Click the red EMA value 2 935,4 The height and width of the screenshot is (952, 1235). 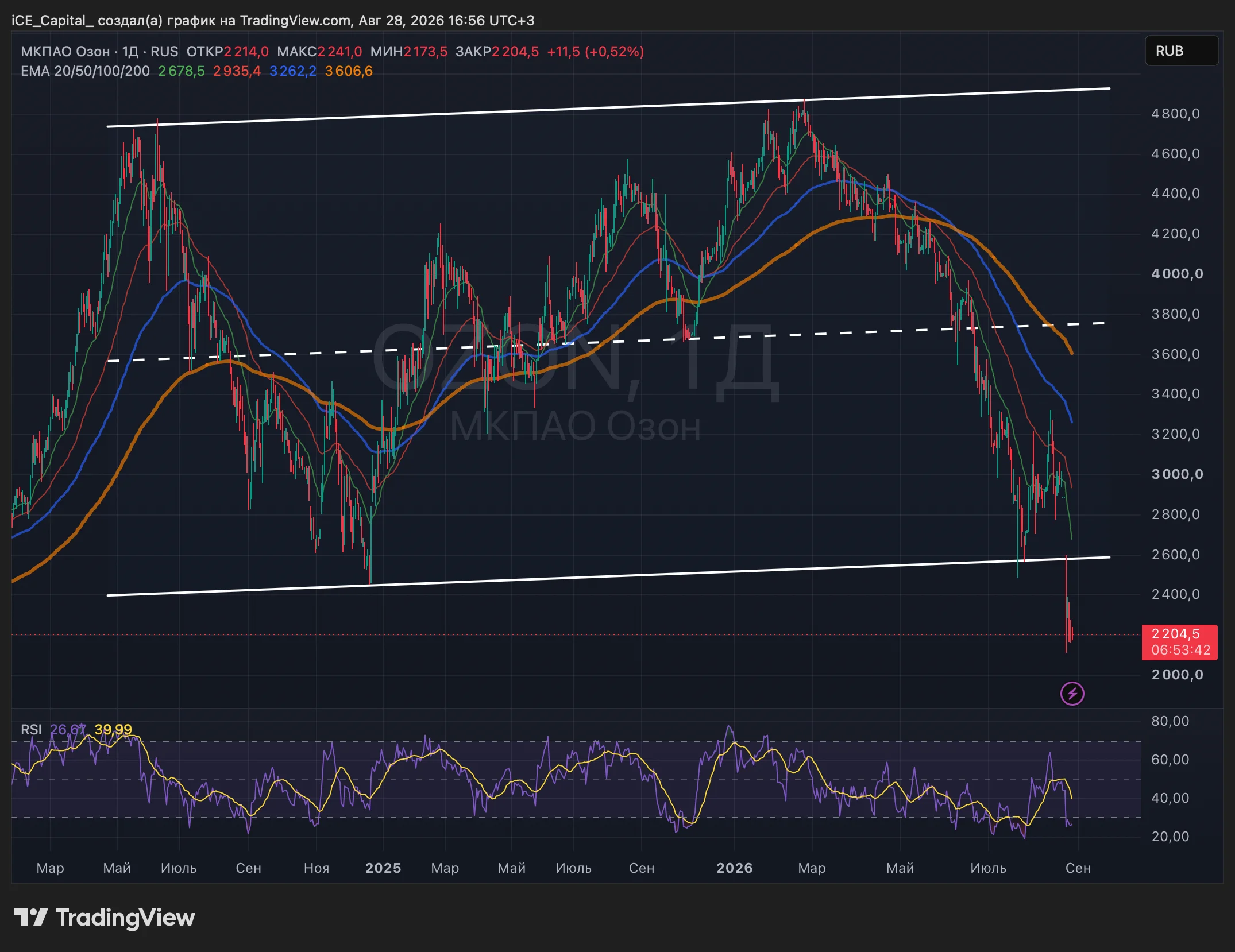coord(237,71)
